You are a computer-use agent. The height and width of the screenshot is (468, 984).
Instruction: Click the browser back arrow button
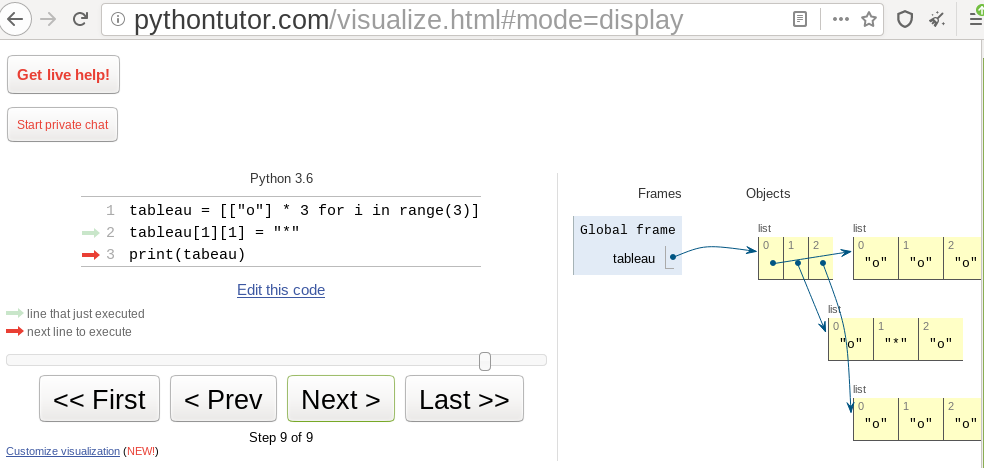[15, 19]
